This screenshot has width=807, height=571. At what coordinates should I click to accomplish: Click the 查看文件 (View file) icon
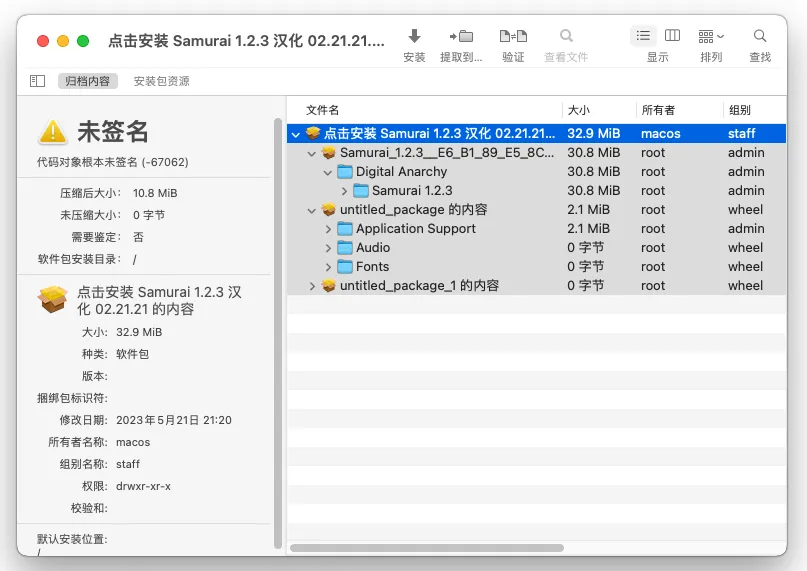point(566,36)
